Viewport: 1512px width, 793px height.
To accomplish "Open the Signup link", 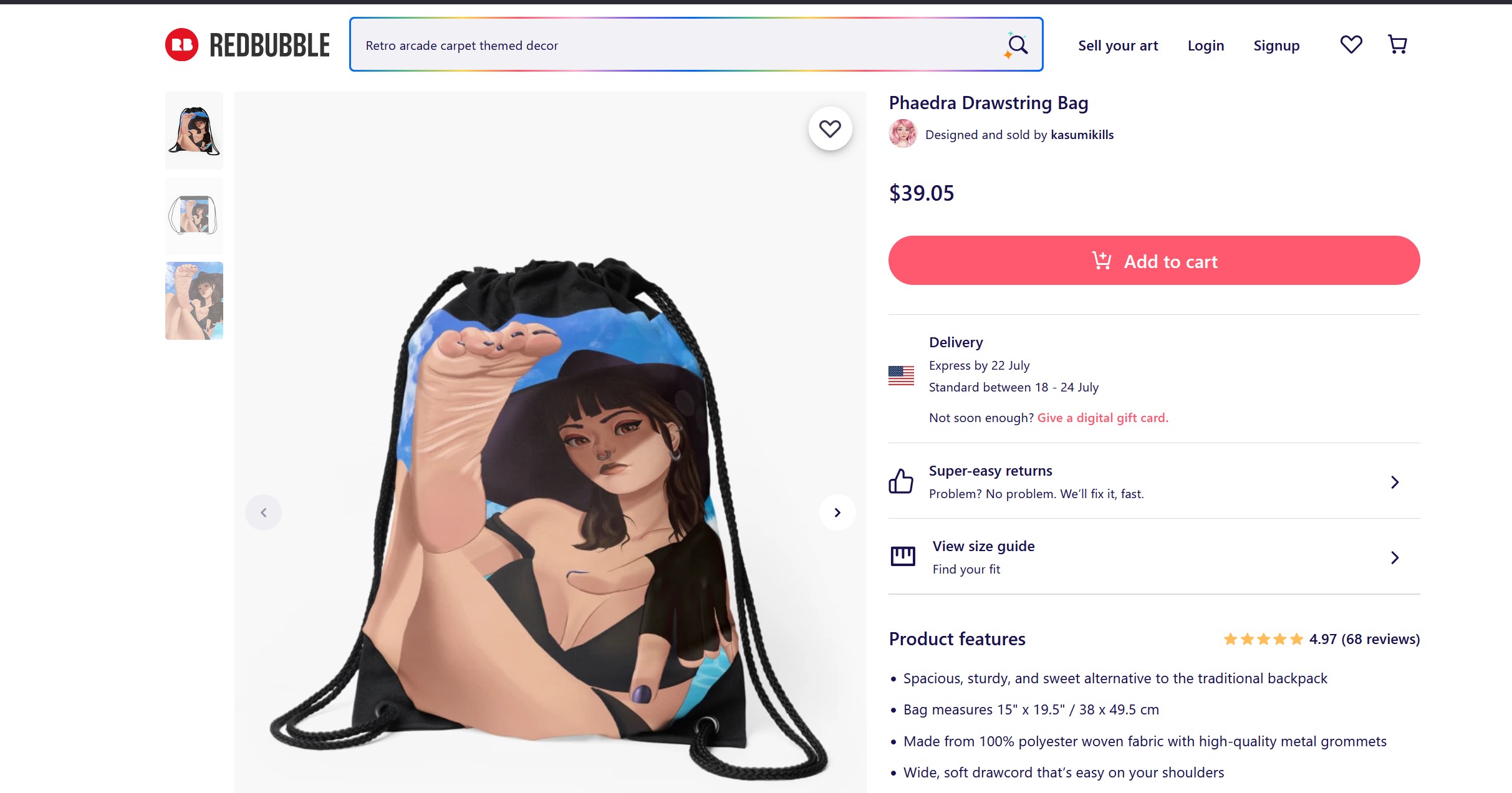I will click(1276, 46).
